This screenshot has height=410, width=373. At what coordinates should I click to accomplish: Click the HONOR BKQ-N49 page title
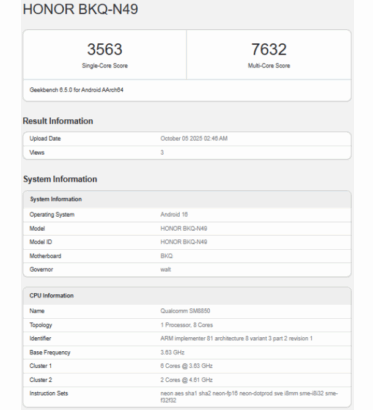pos(80,9)
